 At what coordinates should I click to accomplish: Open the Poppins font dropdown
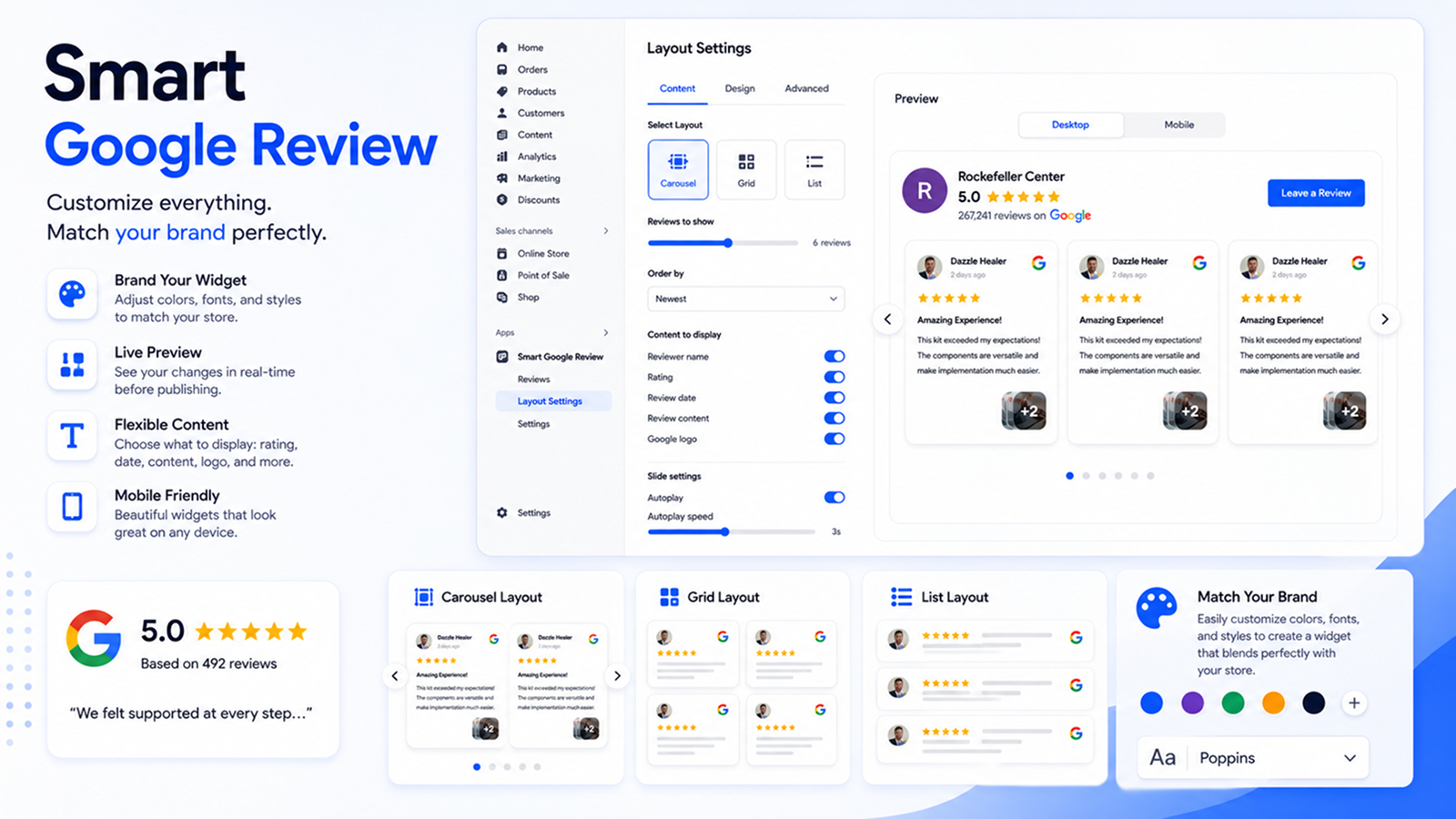[1253, 757]
